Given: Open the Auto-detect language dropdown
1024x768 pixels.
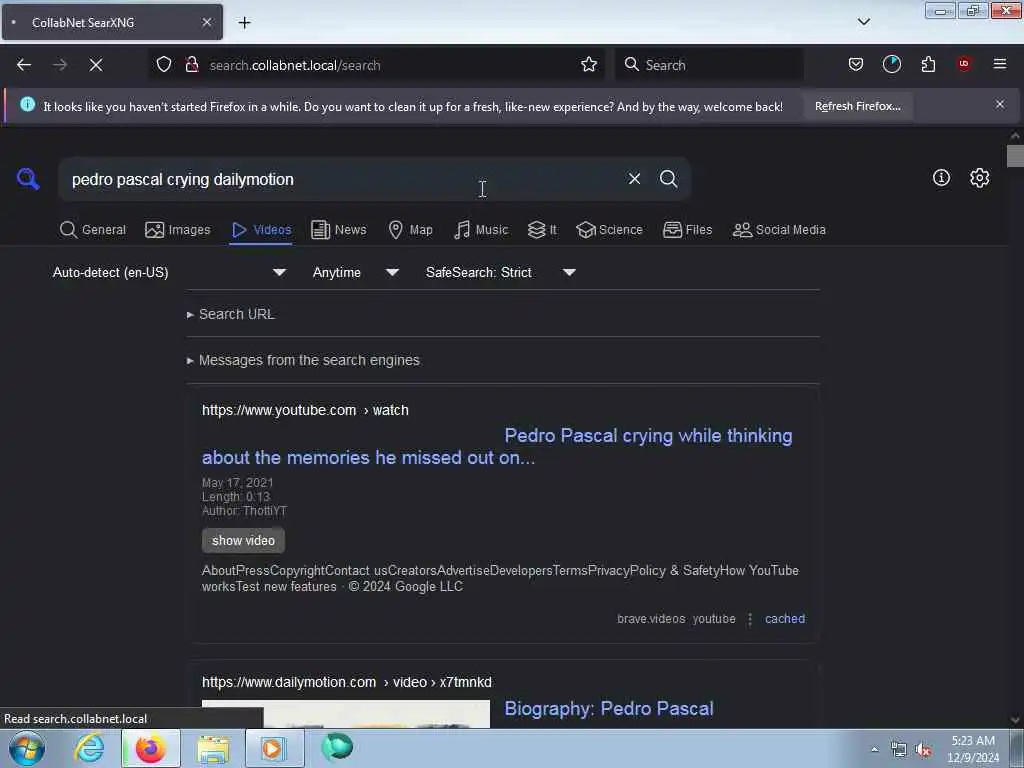Looking at the screenshot, I should coord(169,272).
